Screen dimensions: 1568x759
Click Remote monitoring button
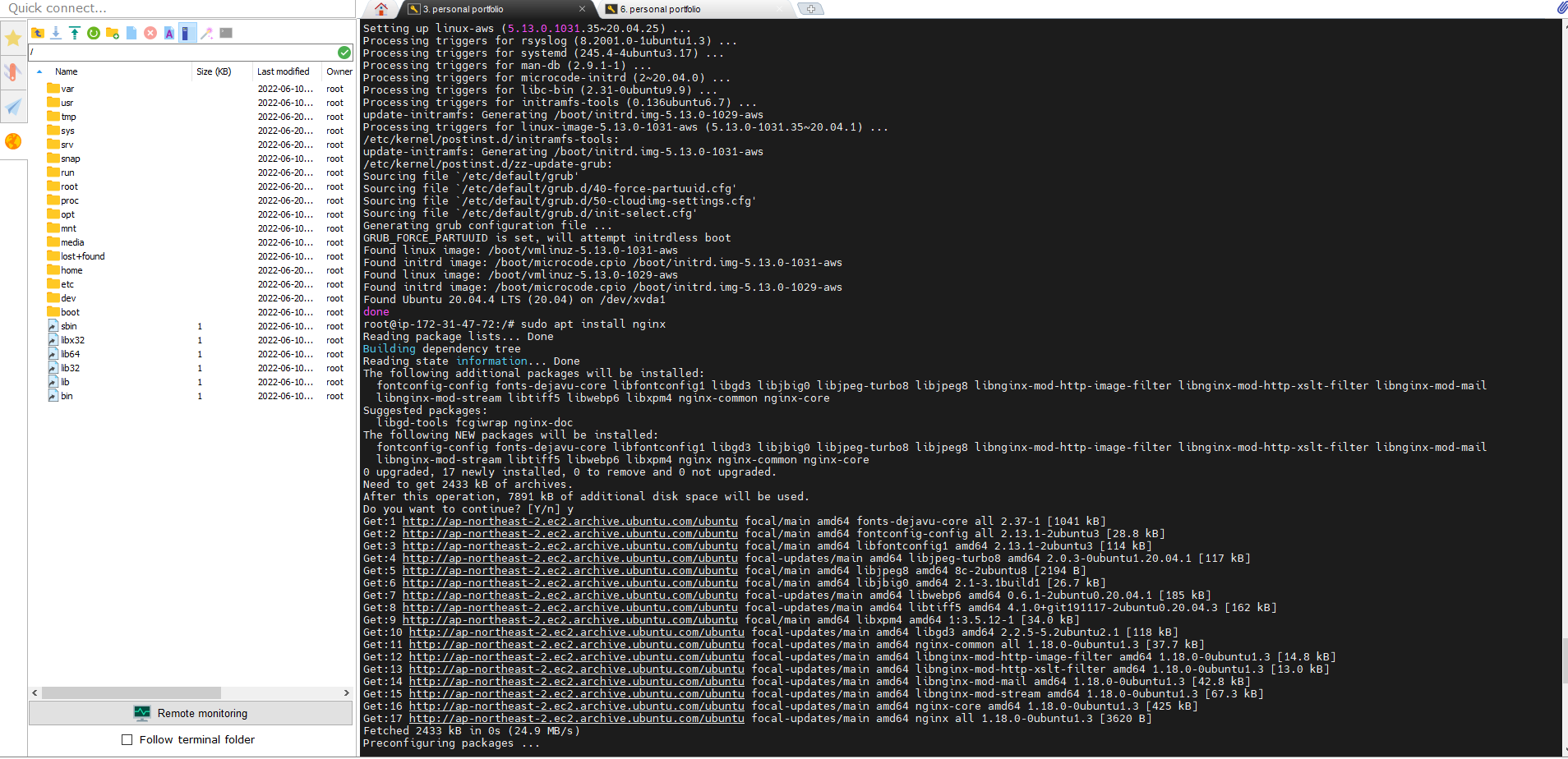point(191,713)
